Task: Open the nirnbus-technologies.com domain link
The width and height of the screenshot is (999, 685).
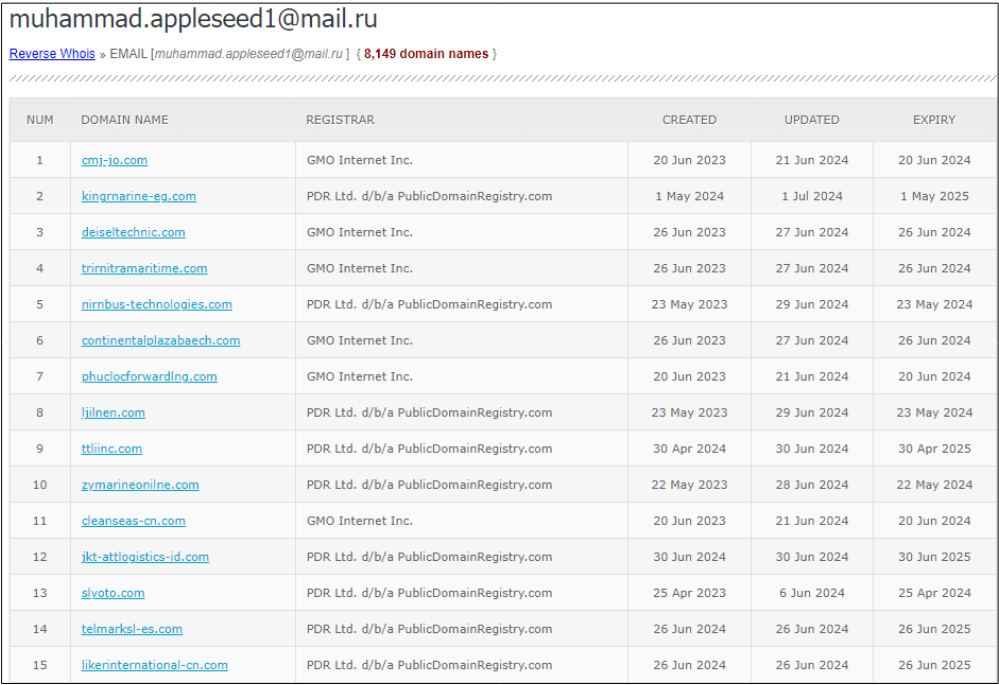Action: click(157, 304)
